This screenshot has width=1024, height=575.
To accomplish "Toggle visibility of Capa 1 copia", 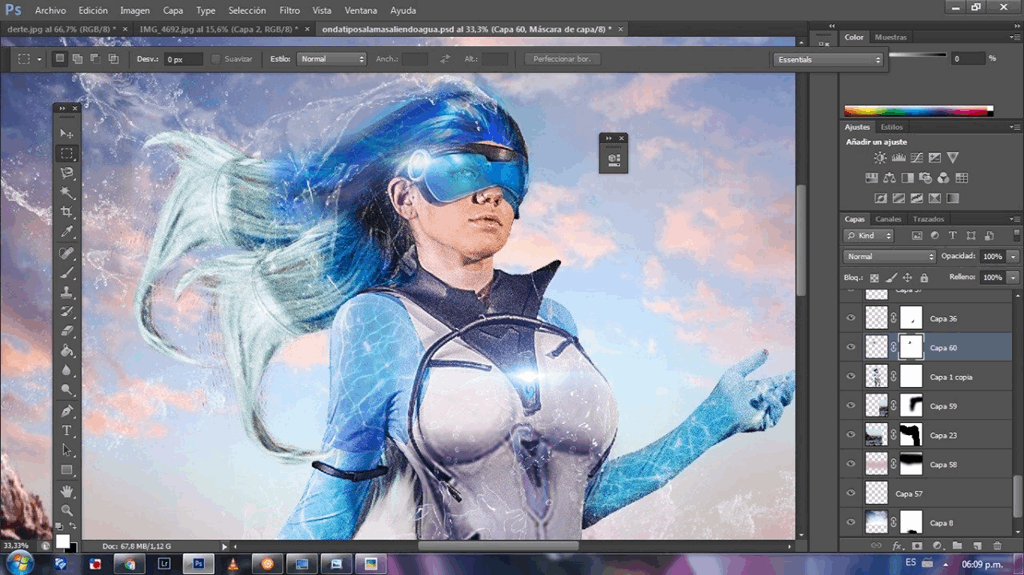I will click(851, 376).
